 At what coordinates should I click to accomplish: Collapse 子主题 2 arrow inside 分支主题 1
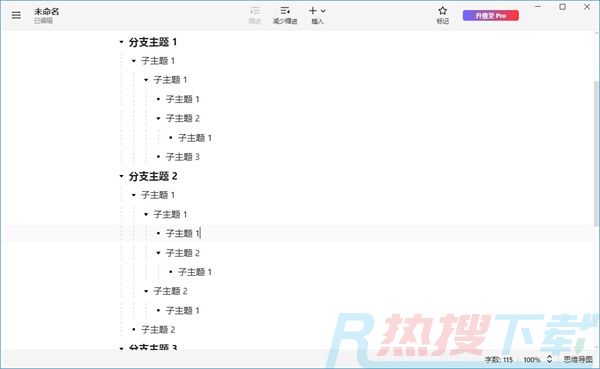point(158,119)
